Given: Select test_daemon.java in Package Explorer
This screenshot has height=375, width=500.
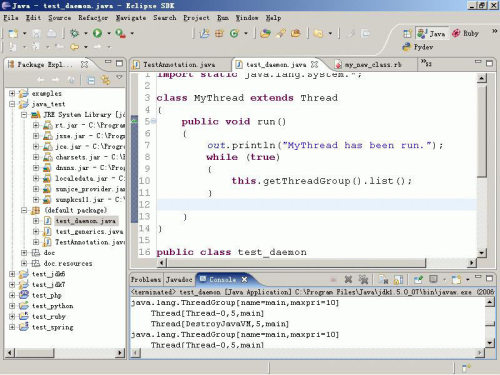Looking at the screenshot, I should click(85, 221).
